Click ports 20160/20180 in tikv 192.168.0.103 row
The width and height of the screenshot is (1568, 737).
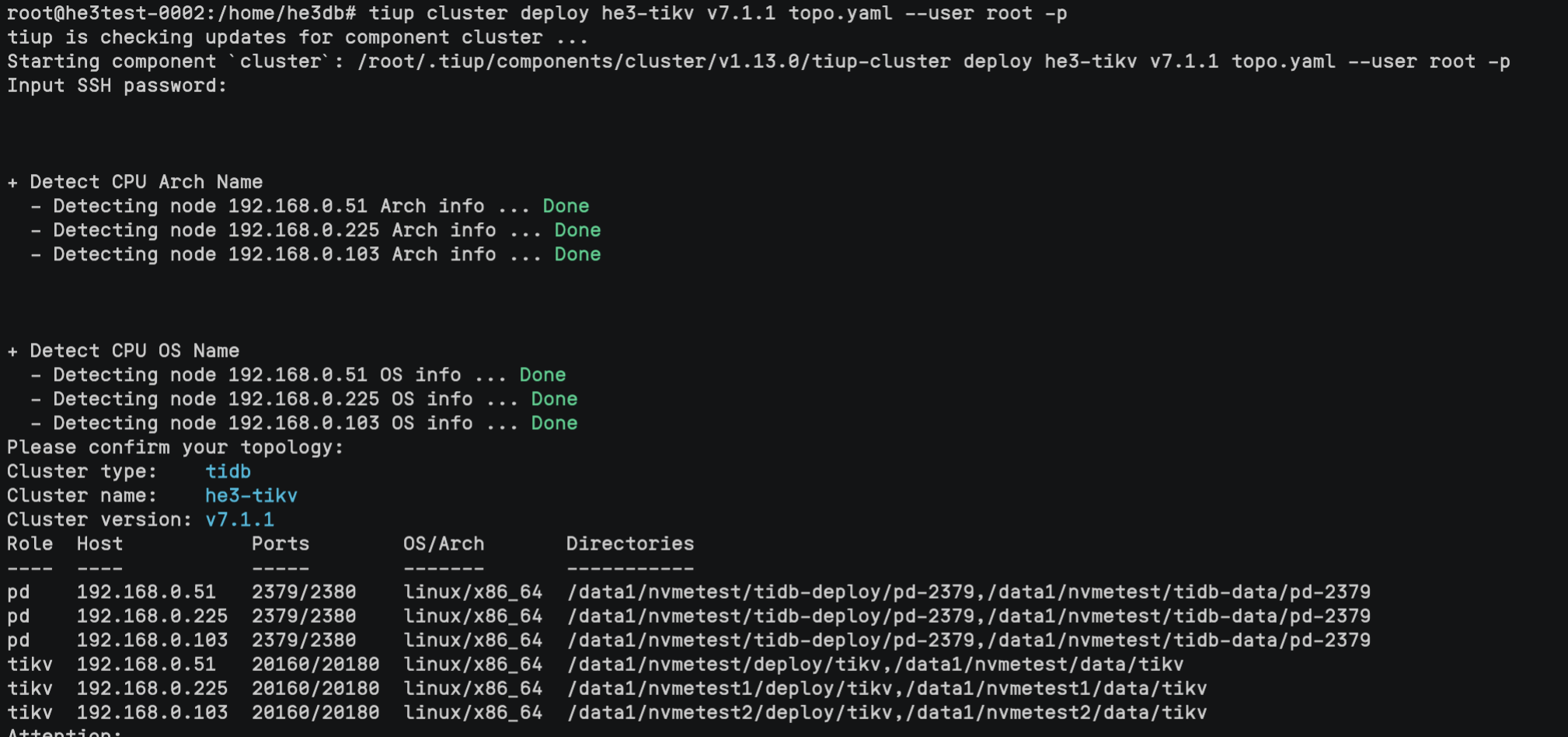[x=315, y=712]
